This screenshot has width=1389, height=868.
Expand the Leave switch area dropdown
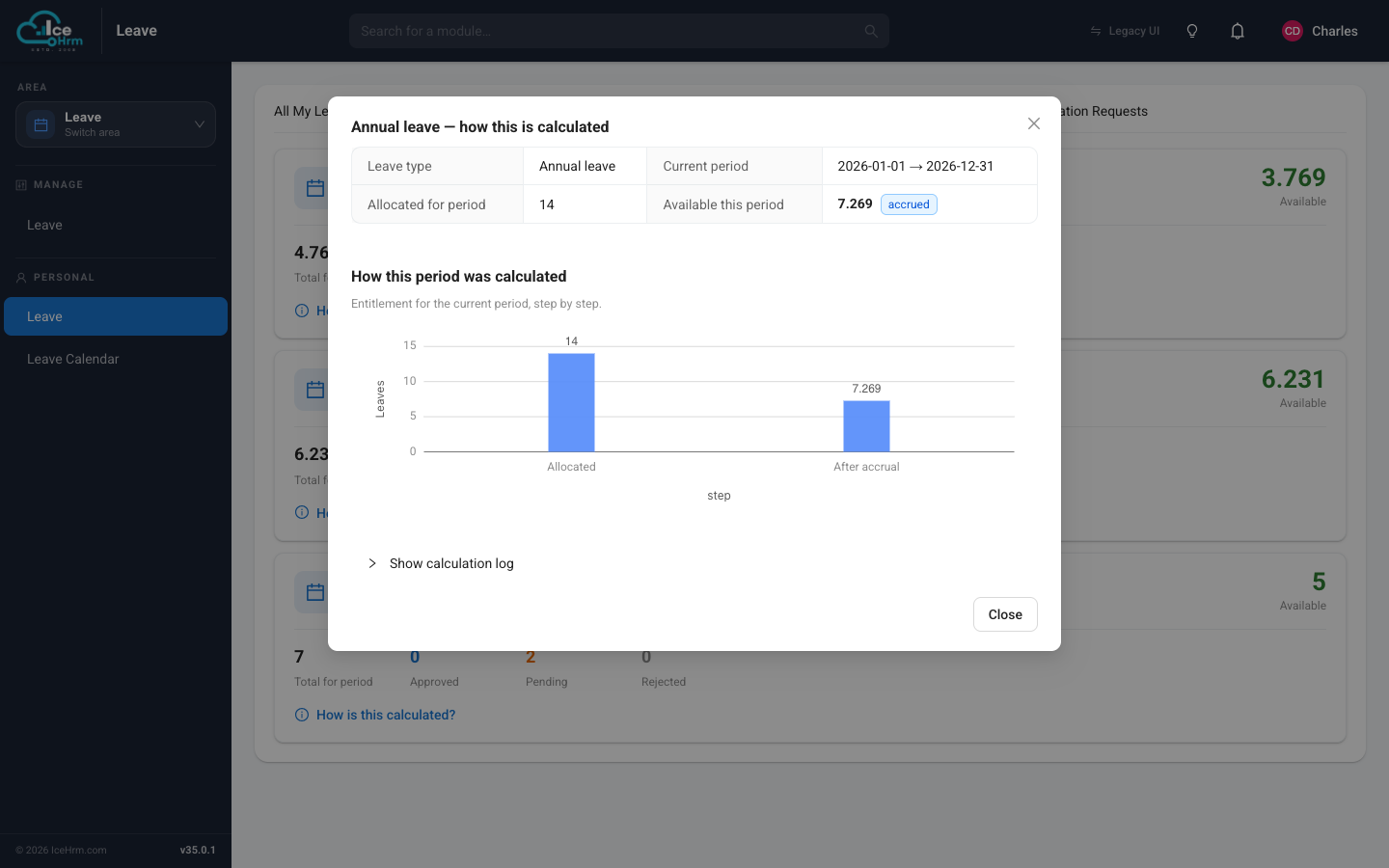coord(116,124)
